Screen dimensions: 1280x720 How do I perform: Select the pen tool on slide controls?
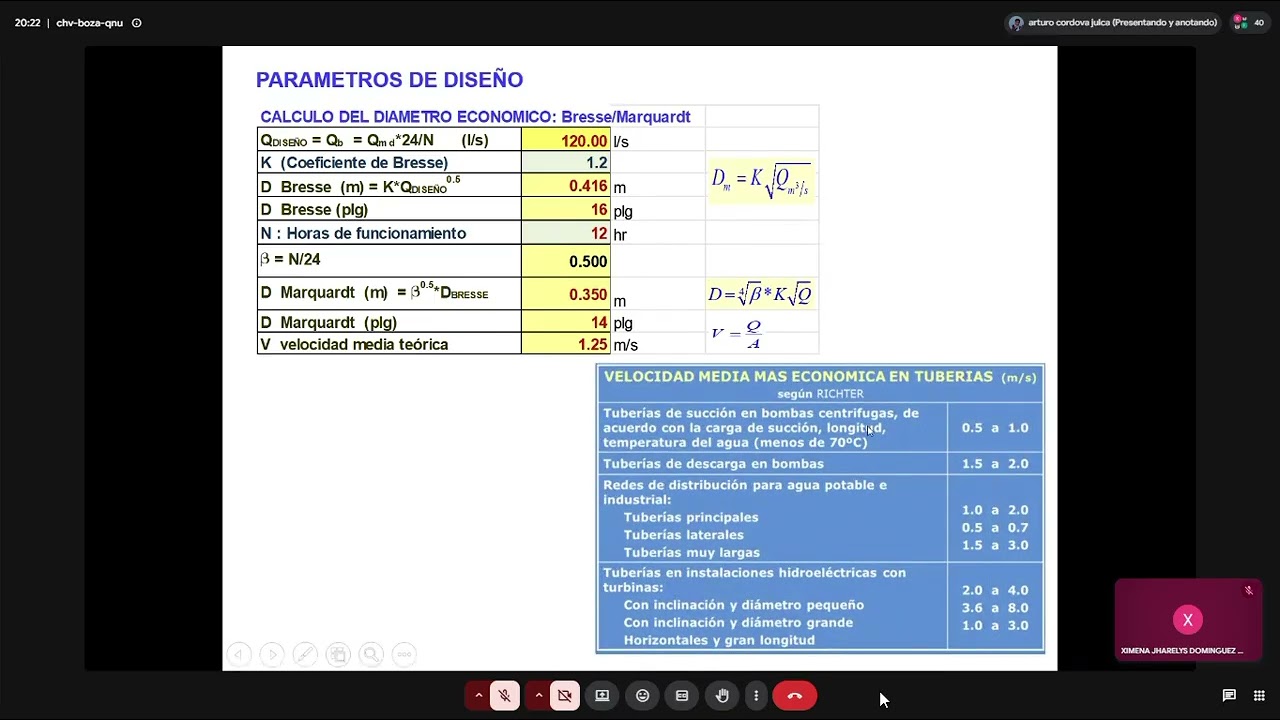click(x=305, y=655)
